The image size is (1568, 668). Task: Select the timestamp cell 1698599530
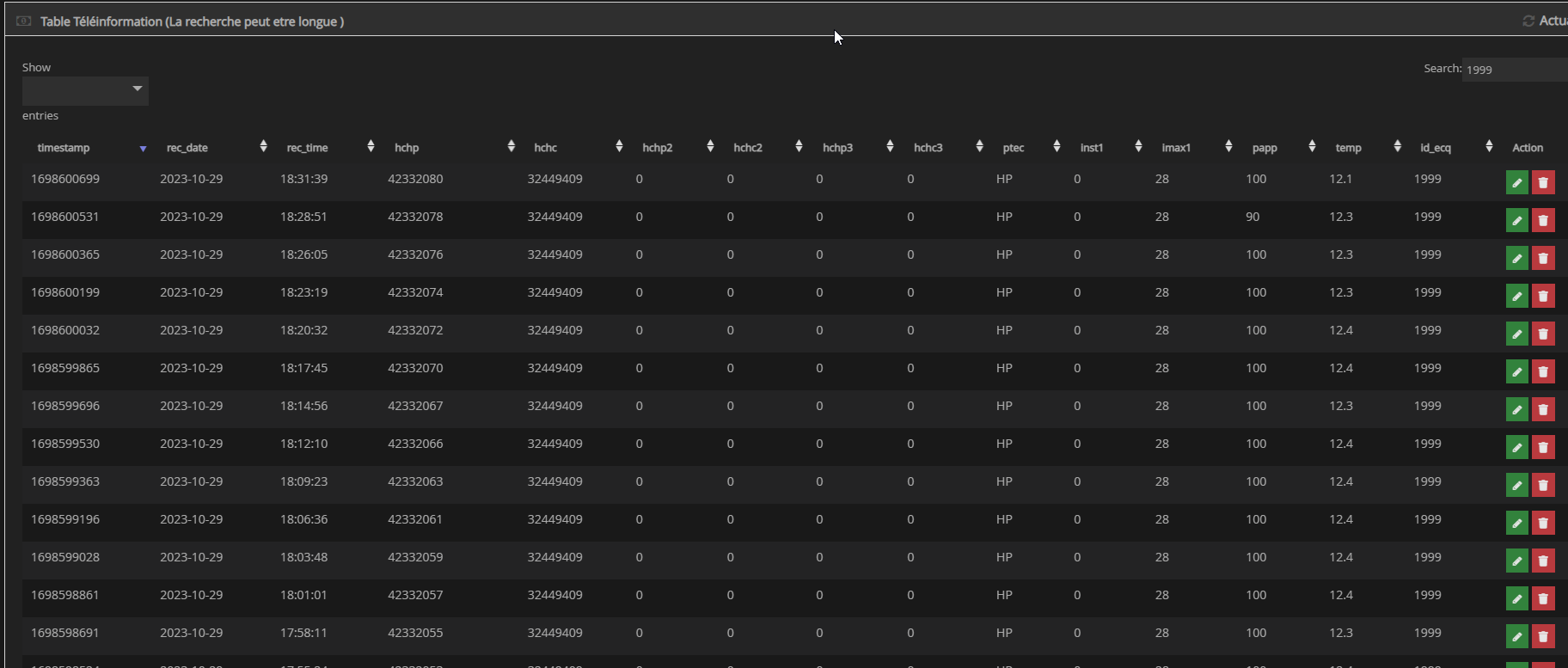65,444
